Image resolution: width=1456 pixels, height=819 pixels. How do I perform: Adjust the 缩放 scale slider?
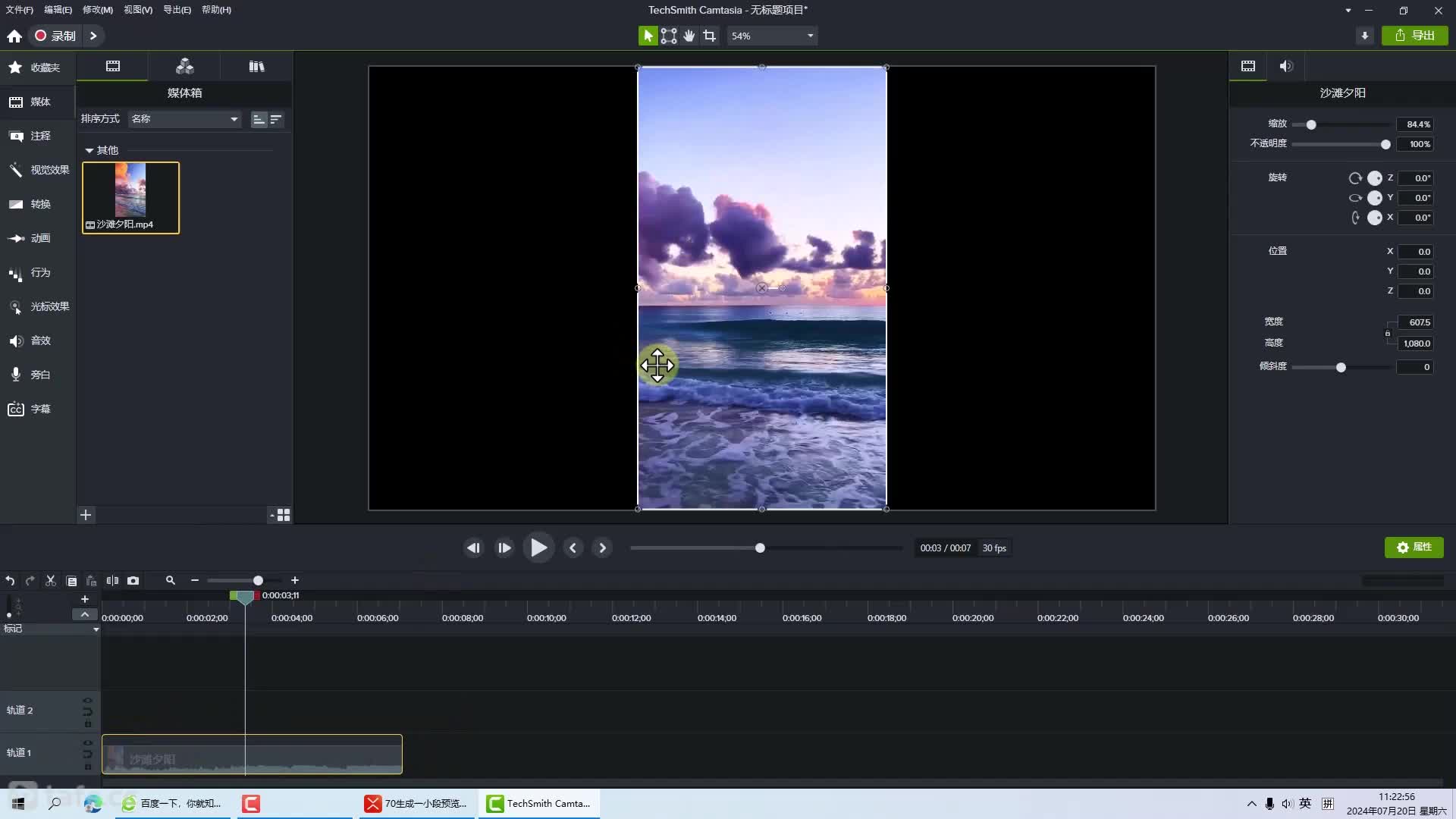(1311, 124)
